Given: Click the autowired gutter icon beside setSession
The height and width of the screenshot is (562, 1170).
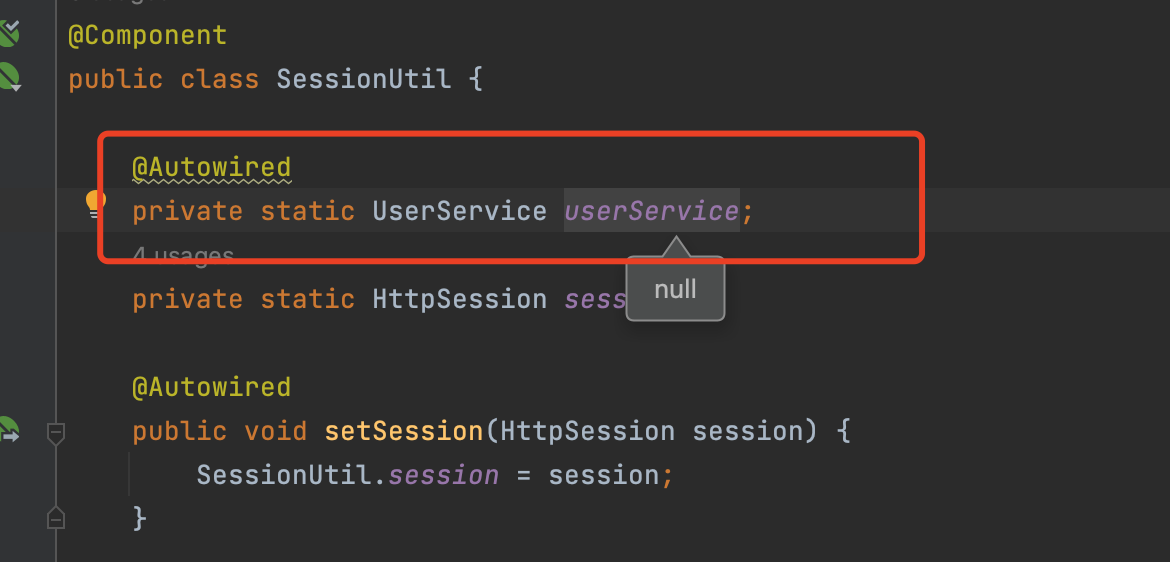Looking at the screenshot, I should coord(8,431).
